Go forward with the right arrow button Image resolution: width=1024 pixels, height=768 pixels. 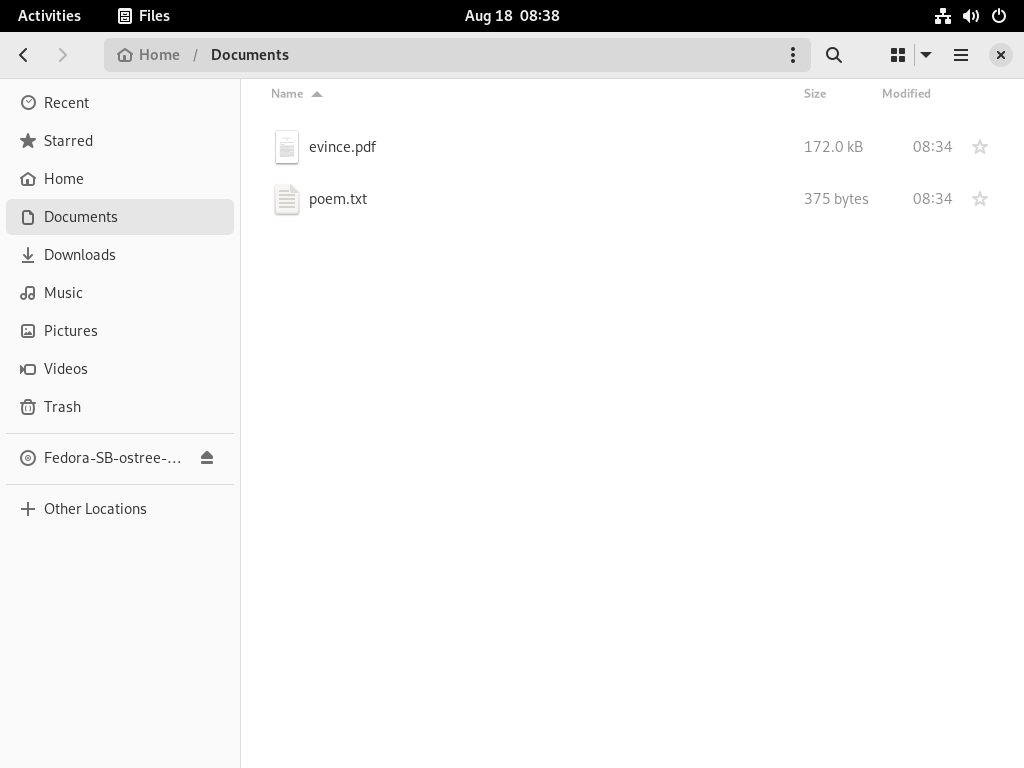click(x=63, y=55)
